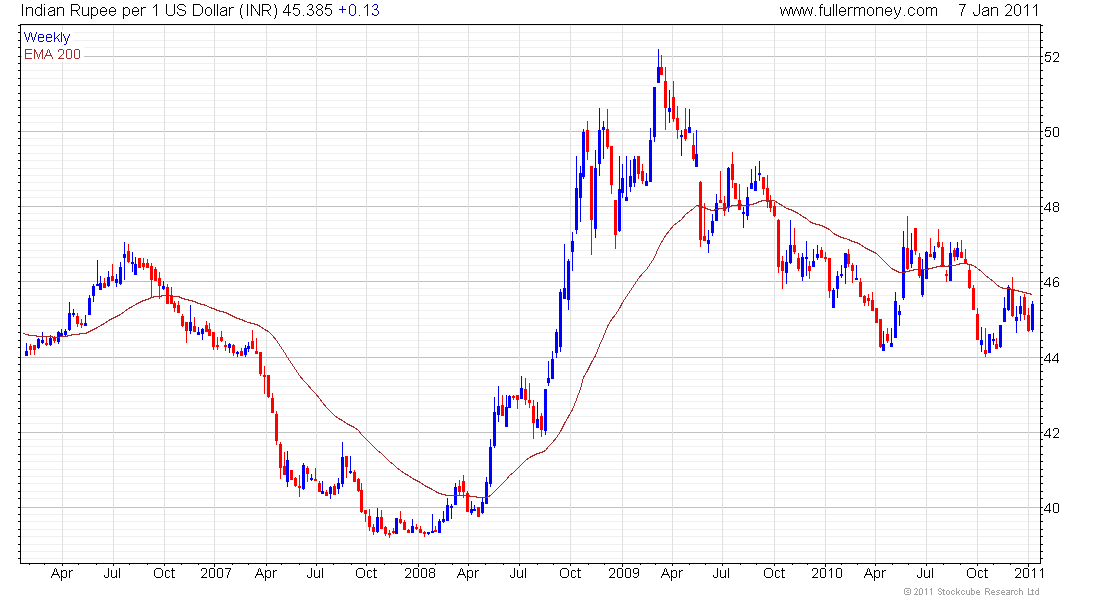Click the 48 price axis label

1052,207
